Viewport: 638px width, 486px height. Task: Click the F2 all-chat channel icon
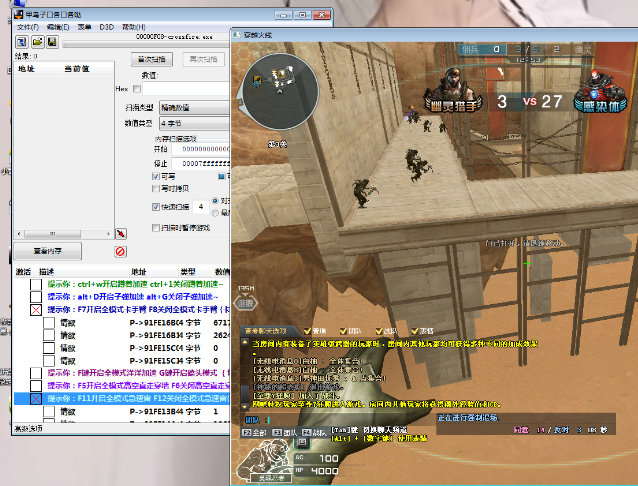tap(247, 432)
